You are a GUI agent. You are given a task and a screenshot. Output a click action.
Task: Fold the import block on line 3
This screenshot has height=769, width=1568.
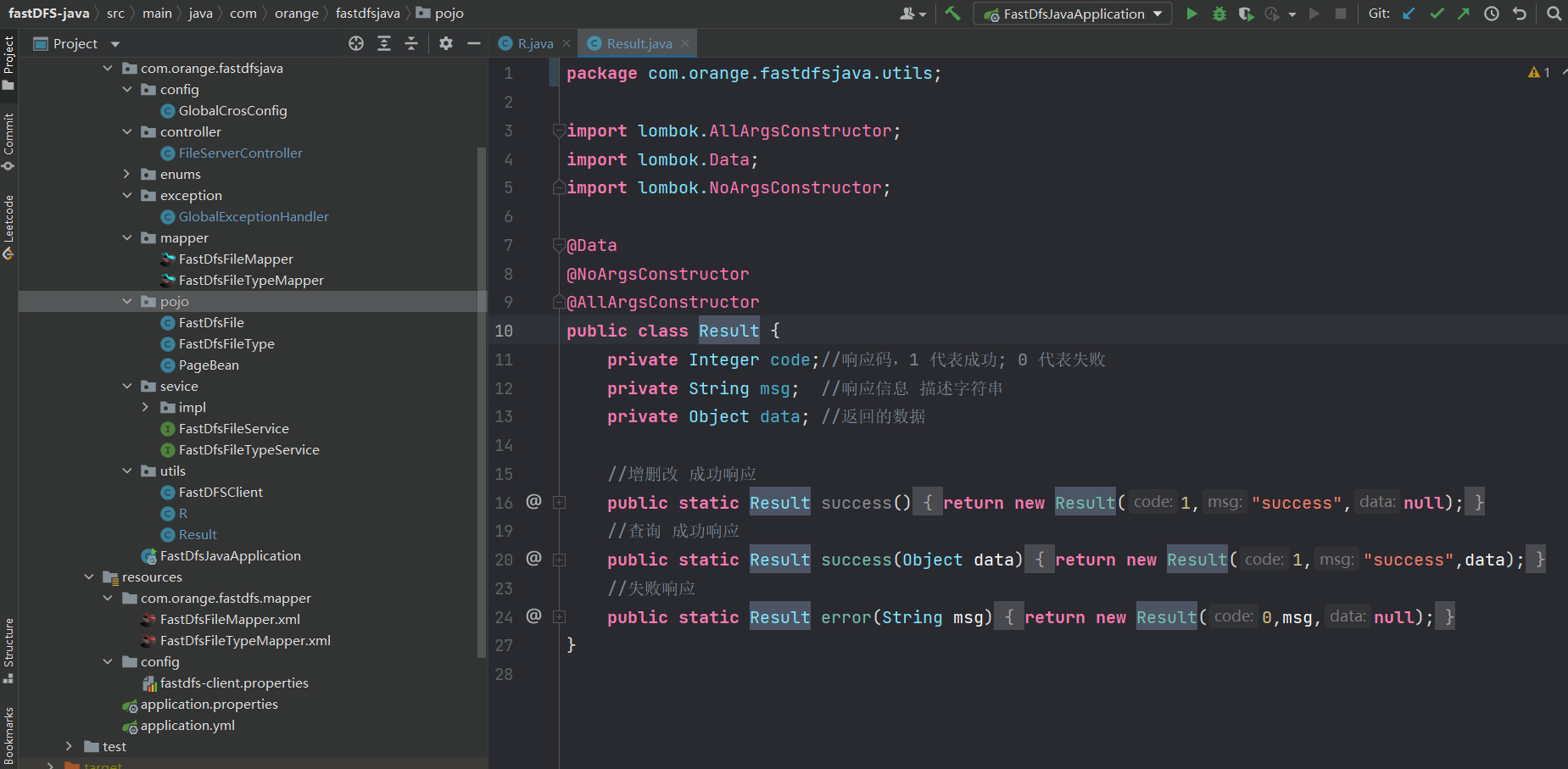click(559, 131)
